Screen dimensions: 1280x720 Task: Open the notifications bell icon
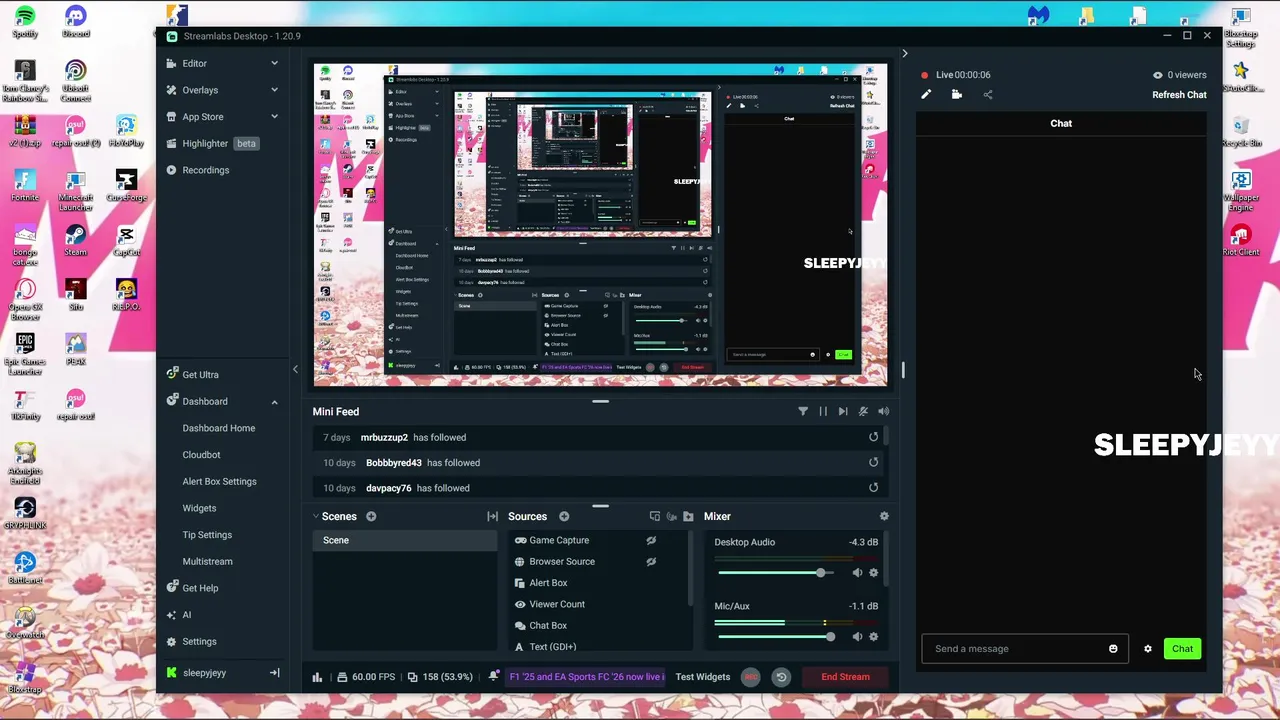pyautogui.click(x=493, y=676)
